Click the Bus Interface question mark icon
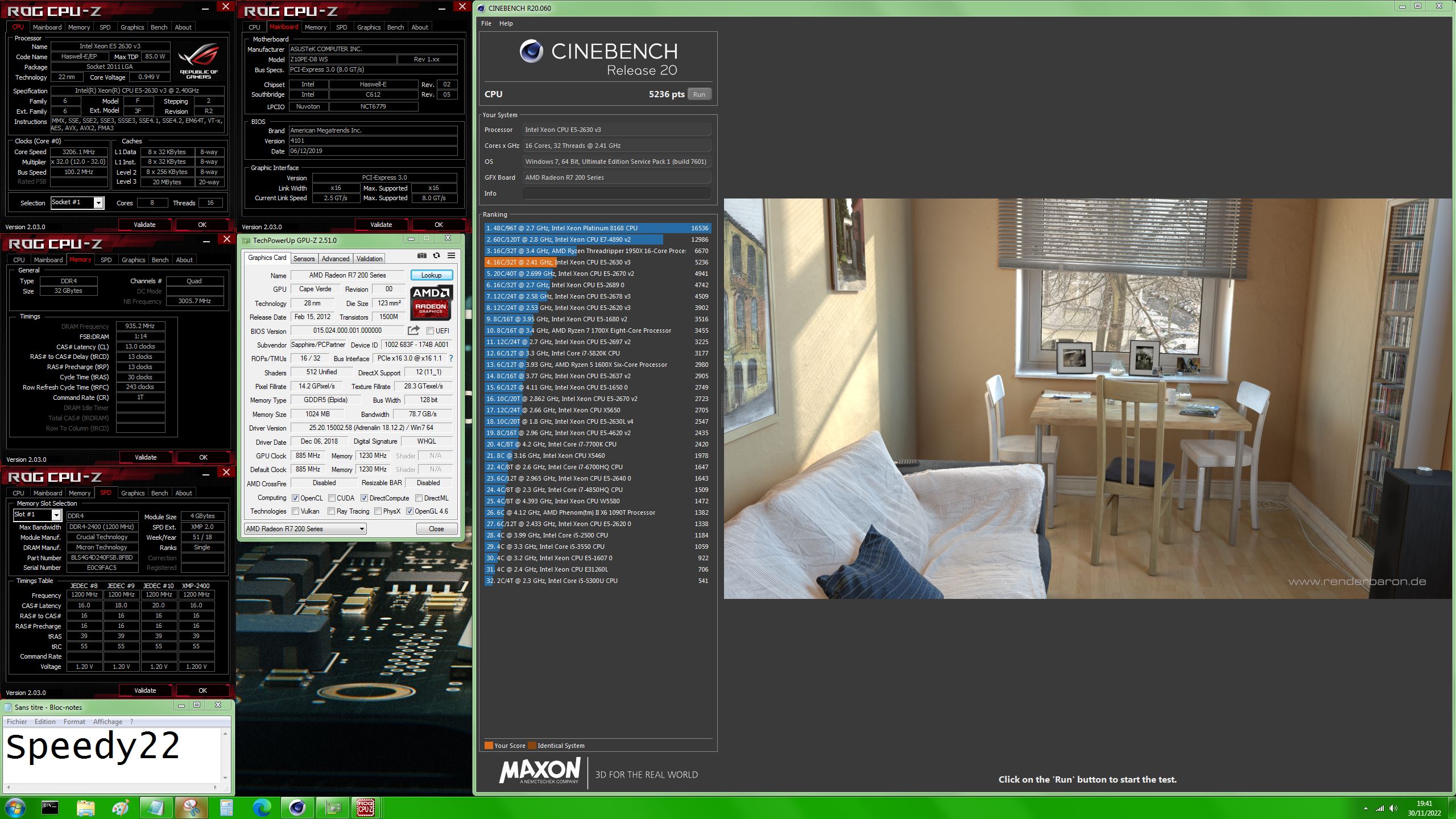1456x819 pixels. pos(451,358)
